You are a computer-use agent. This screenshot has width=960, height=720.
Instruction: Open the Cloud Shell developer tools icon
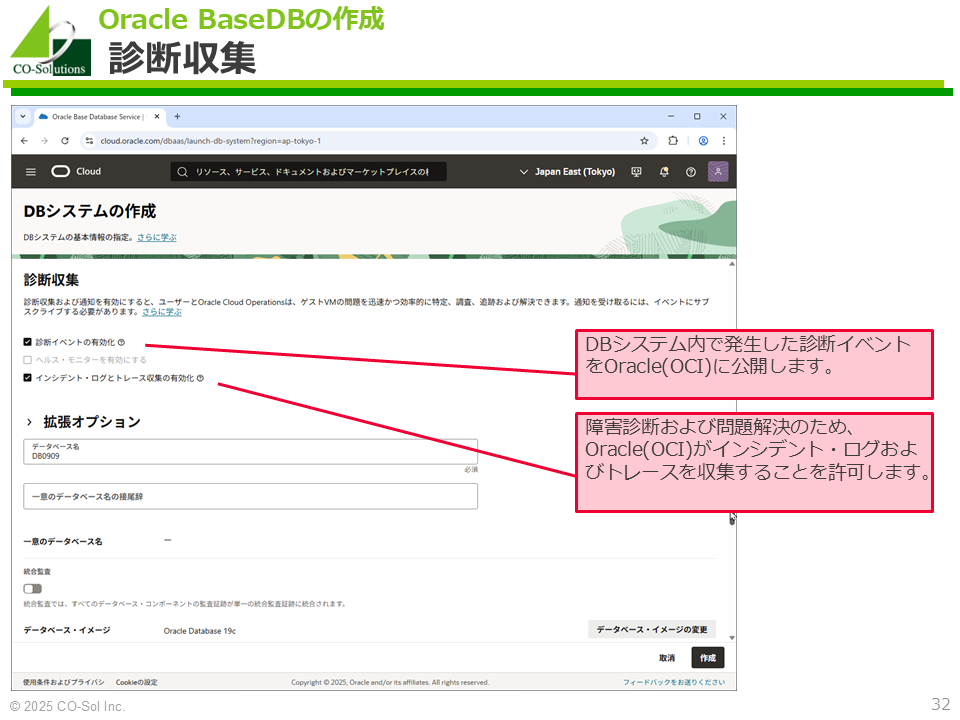click(x=636, y=172)
